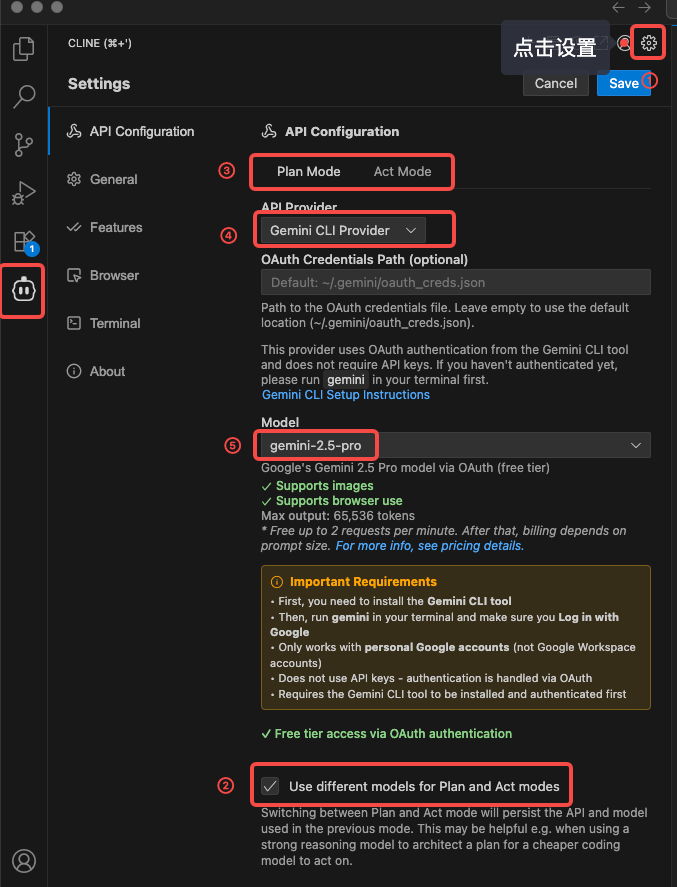Image resolution: width=677 pixels, height=887 pixels.
Task: Navigate forward with the right arrow
Action: coord(645,7)
